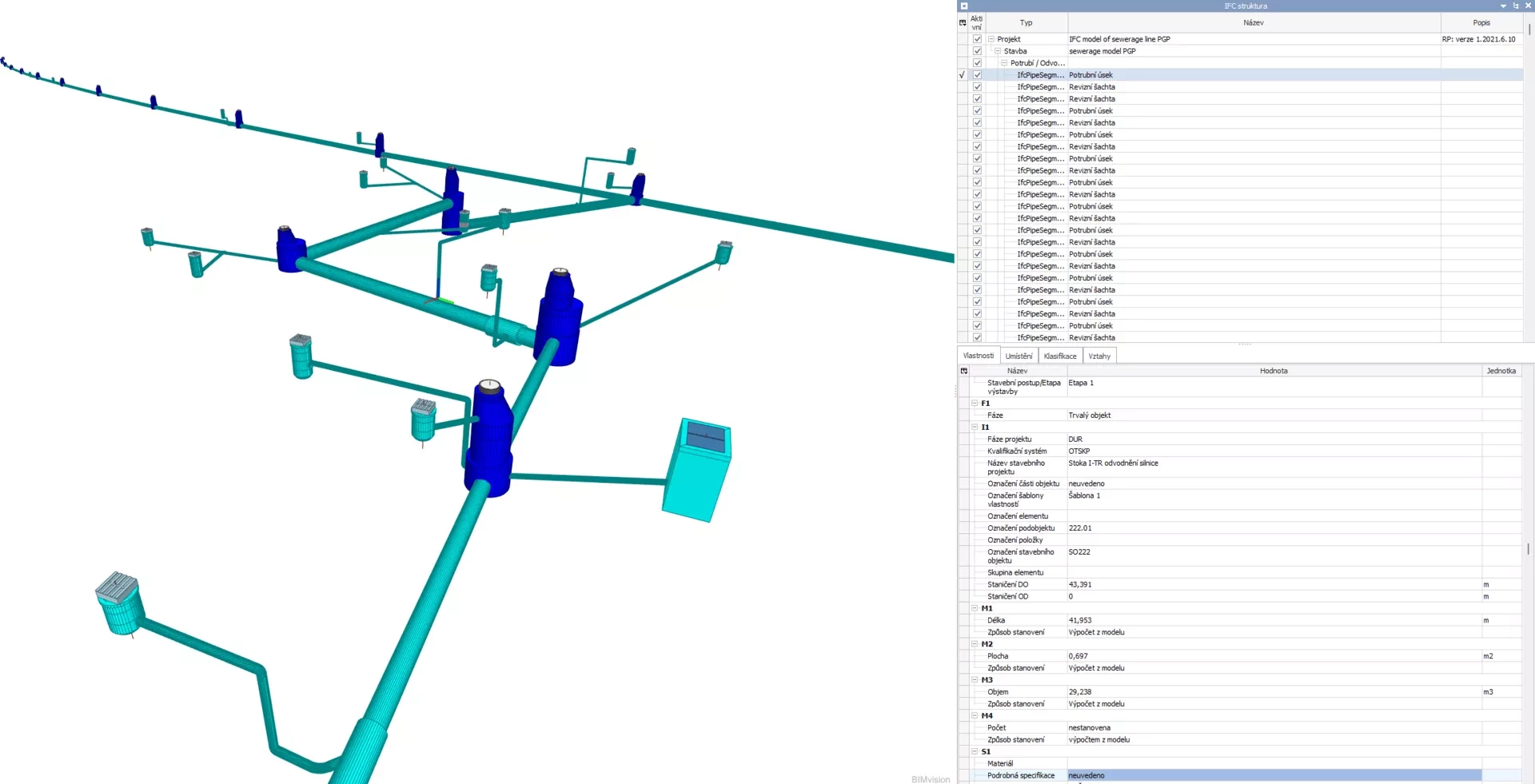Close the IFC struktura panel
Viewport: 1535px width, 784px height.
(1528, 6)
